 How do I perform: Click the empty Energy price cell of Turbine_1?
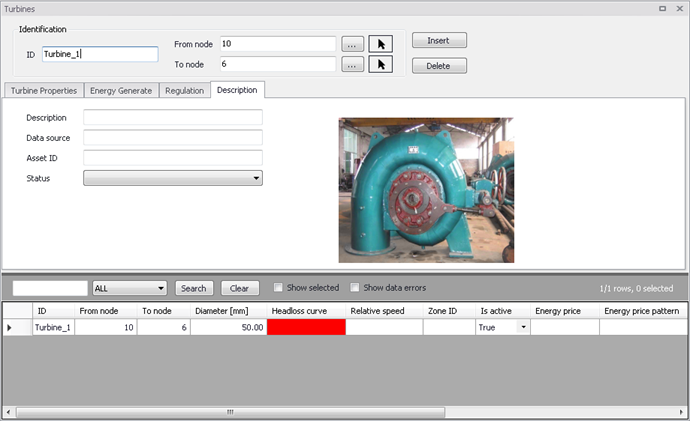pos(565,327)
